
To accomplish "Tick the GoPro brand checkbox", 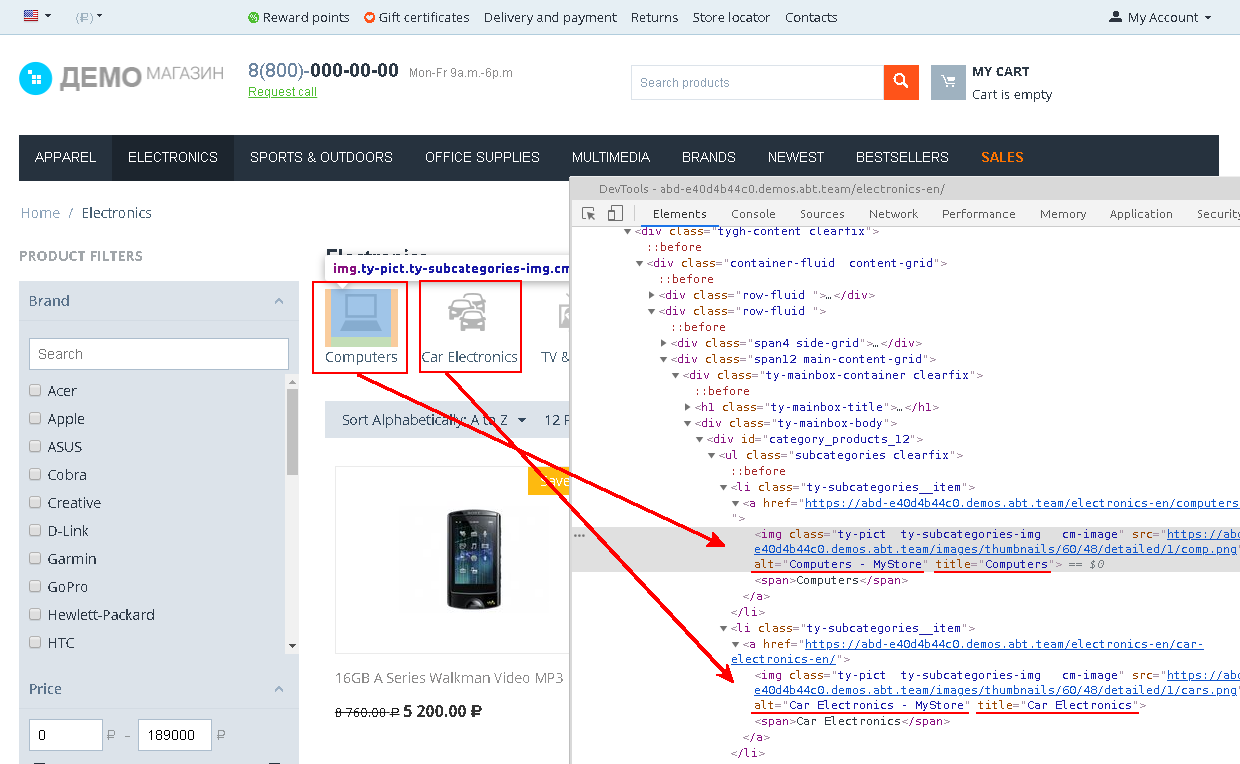I will (36, 587).
